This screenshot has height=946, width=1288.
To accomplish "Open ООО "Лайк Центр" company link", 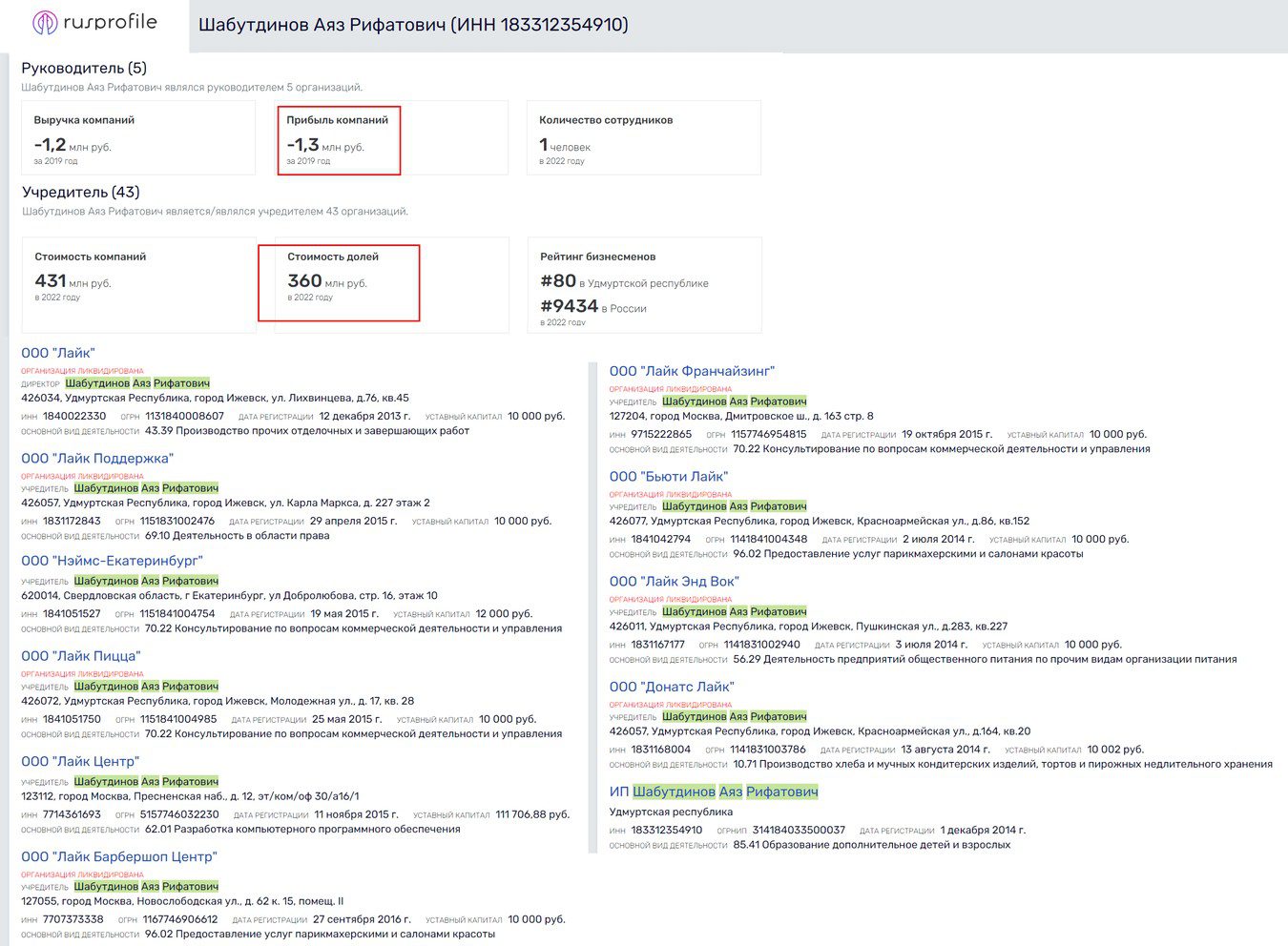I will tap(80, 761).
